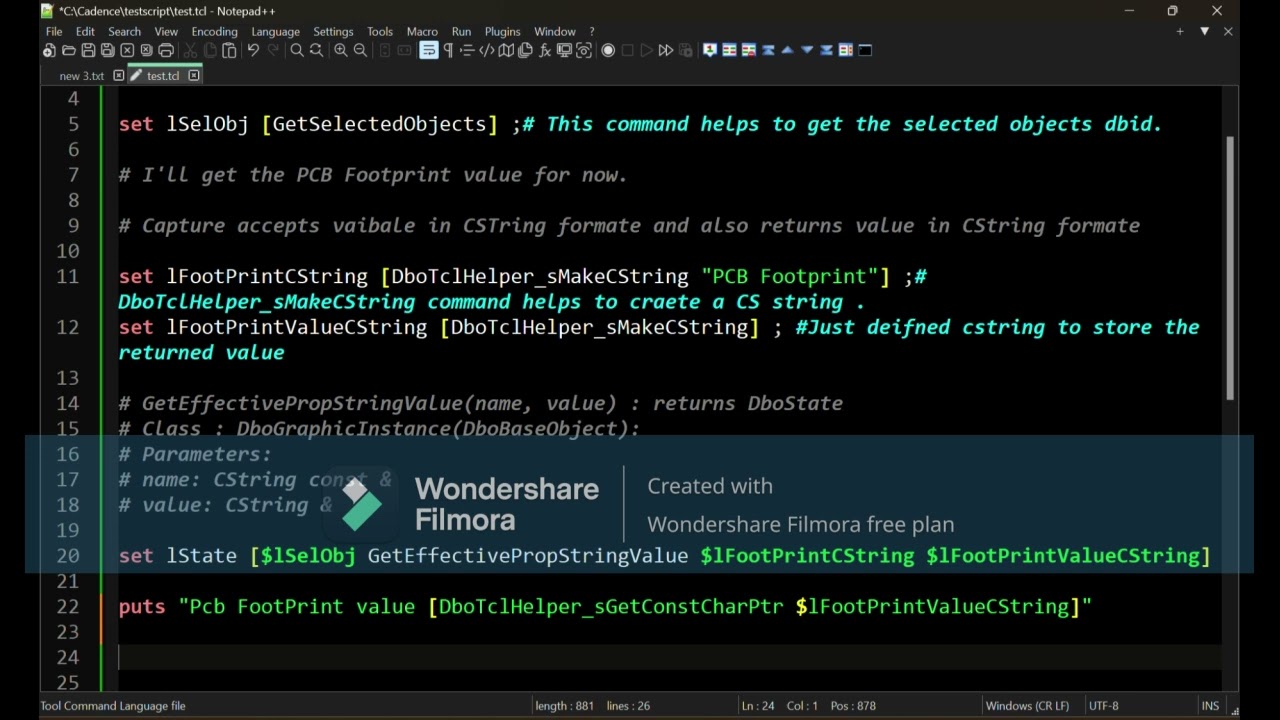Open the File menu
Viewport: 1280px width, 720px height.
tap(54, 31)
